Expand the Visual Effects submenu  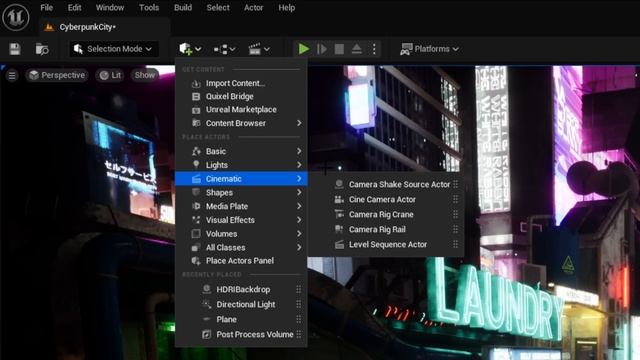(241, 220)
